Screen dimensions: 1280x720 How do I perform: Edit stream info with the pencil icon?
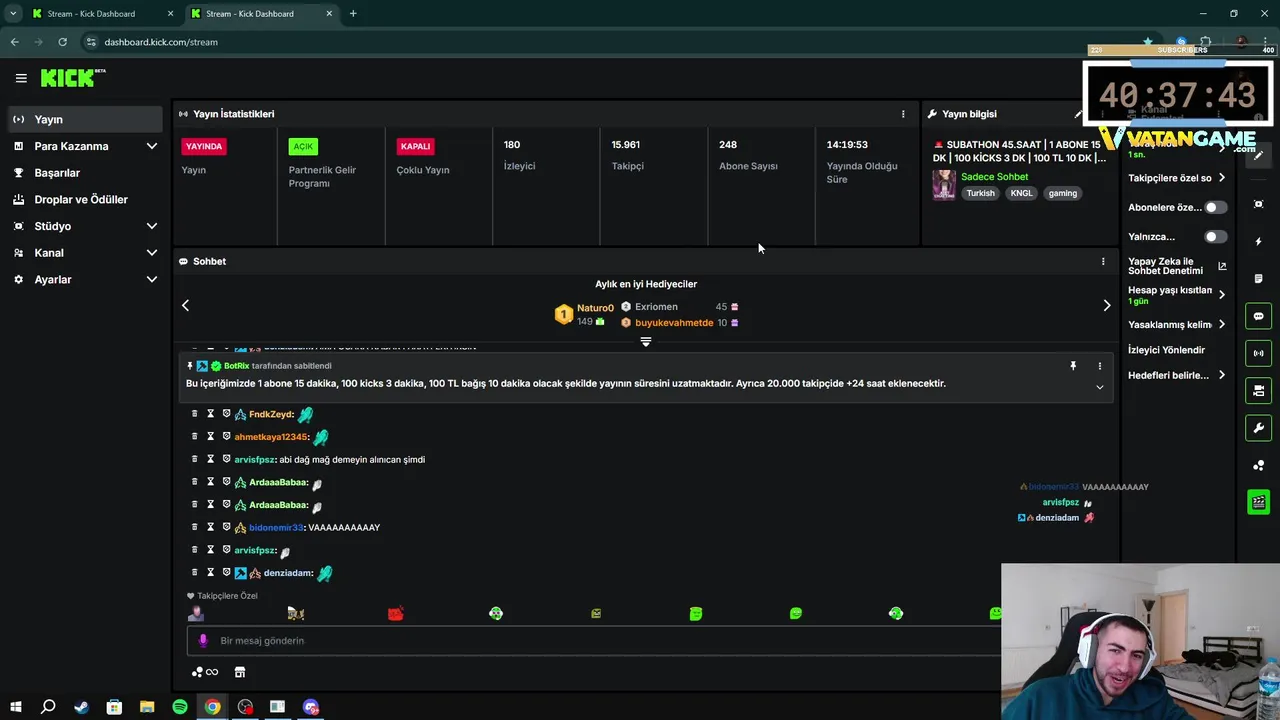point(1078,114)
